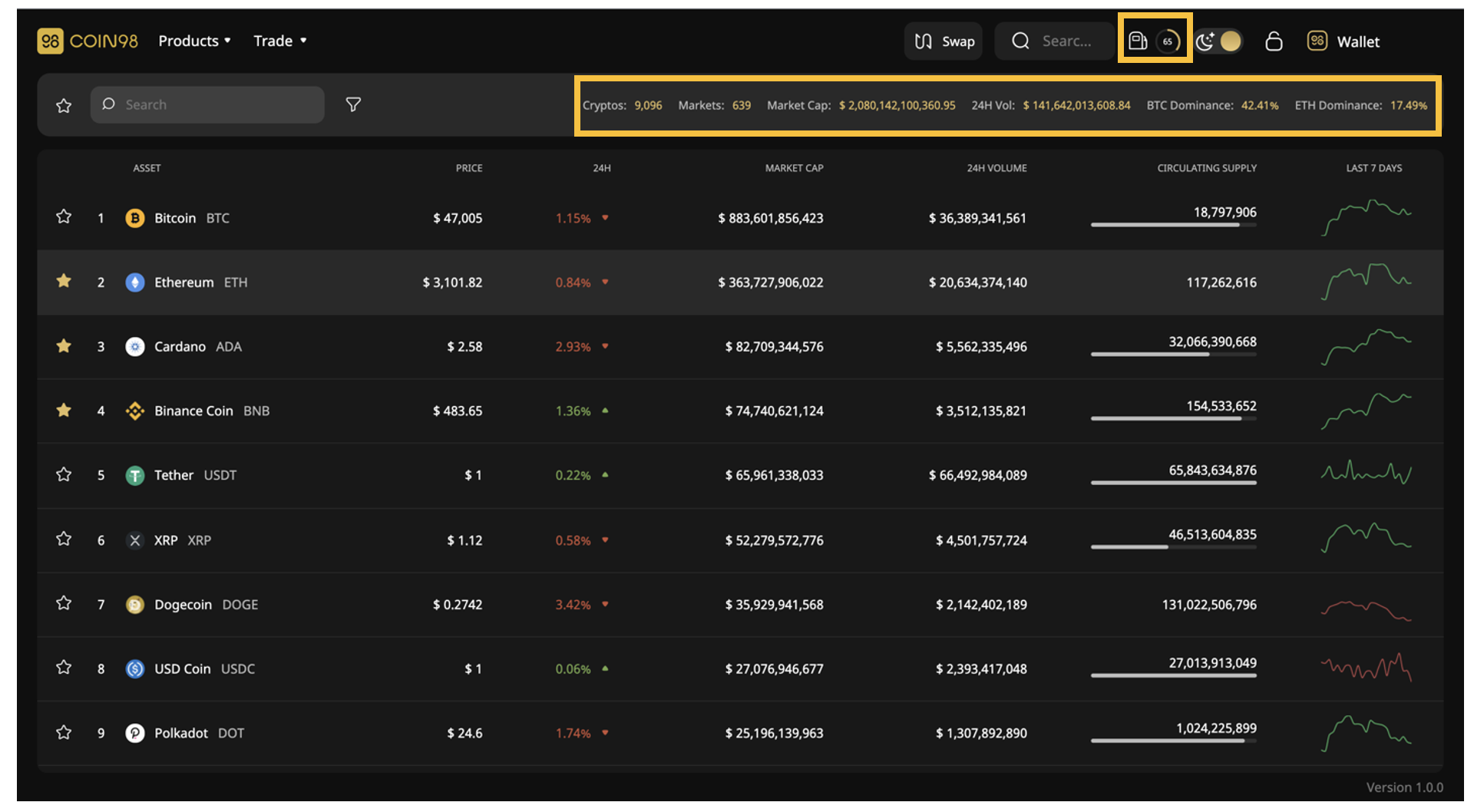Click the XRP coin icon
Screen dimensions: 1474x812
tap(135, 540)
